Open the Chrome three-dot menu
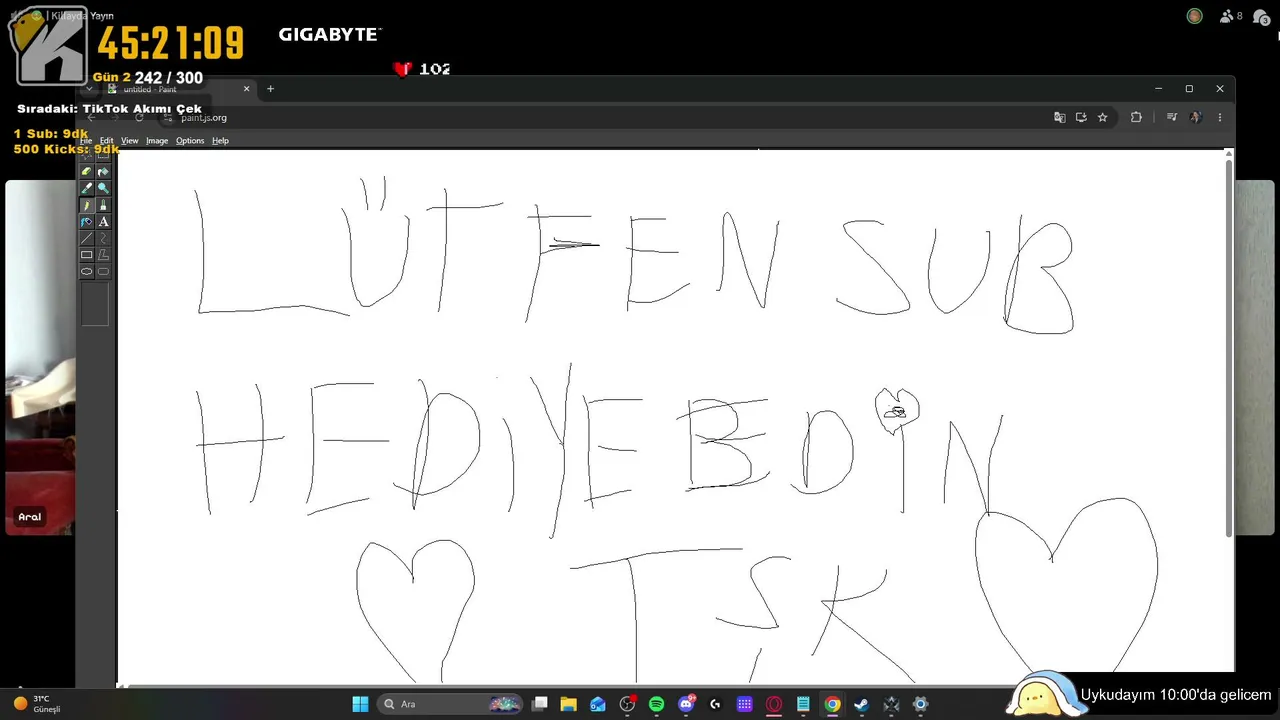 pyautogui.click(x=1220, y=117)
